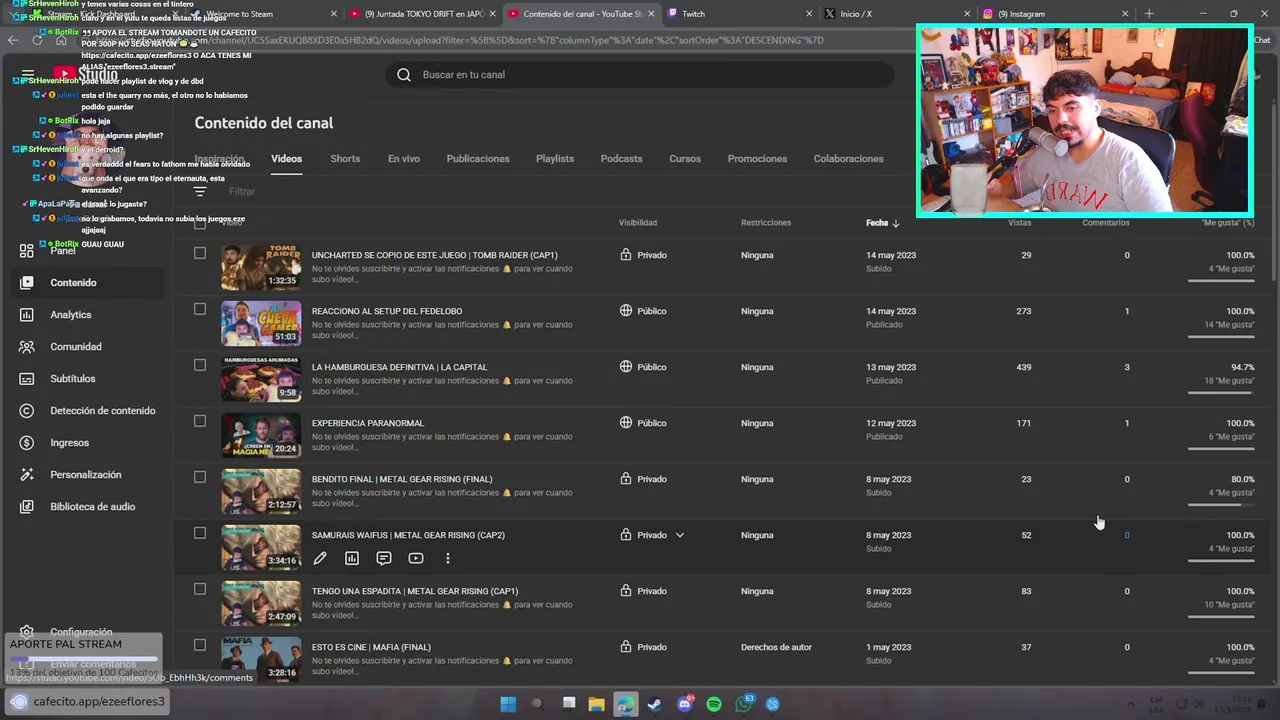Sort by Fecha column header
Screen dimensions: 1280x720
click(x=882, y=223)
